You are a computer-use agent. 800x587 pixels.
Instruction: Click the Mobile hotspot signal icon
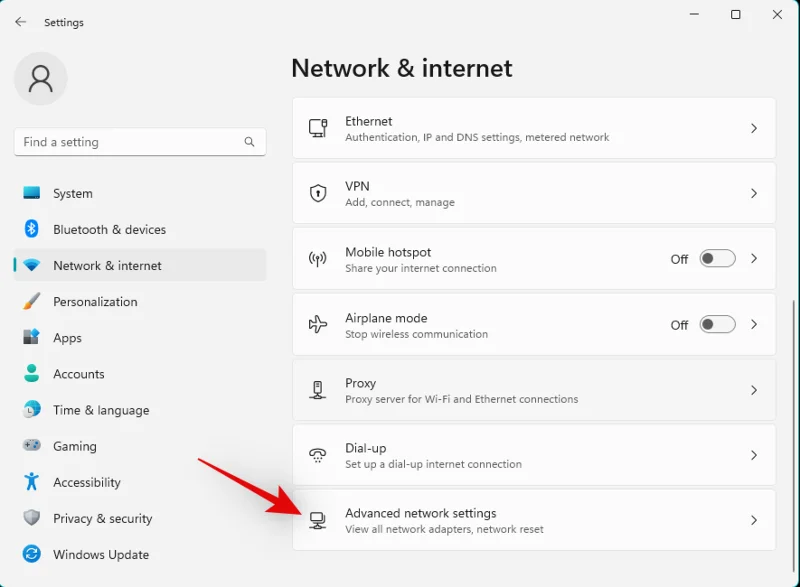pyautogui.click(x=318, y=259)
